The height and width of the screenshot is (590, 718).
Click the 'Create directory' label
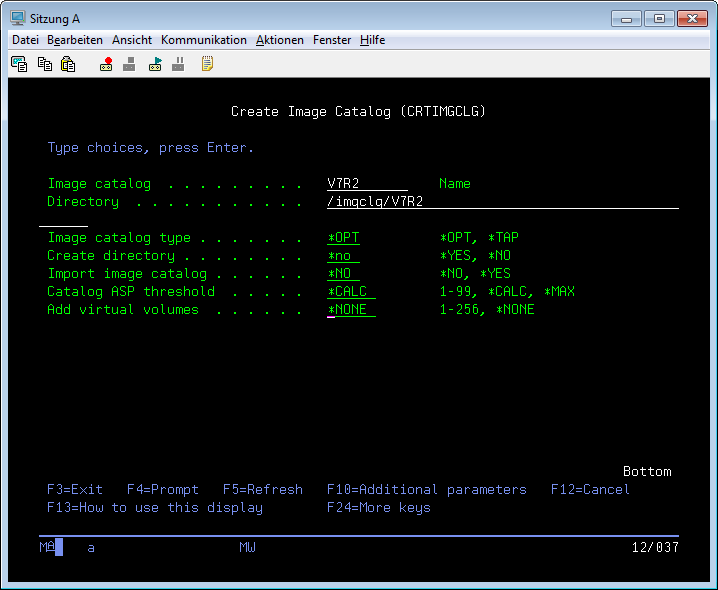(111, 256)
